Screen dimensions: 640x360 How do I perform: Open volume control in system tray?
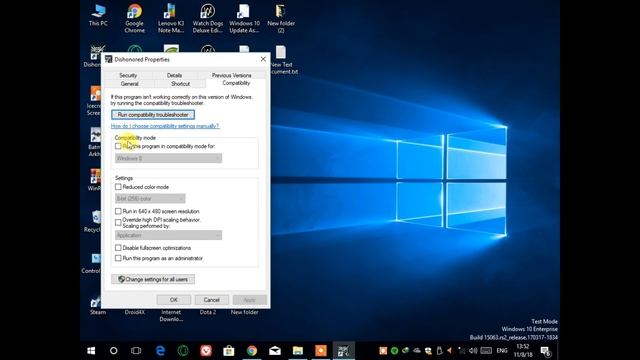tap(473, 351)
